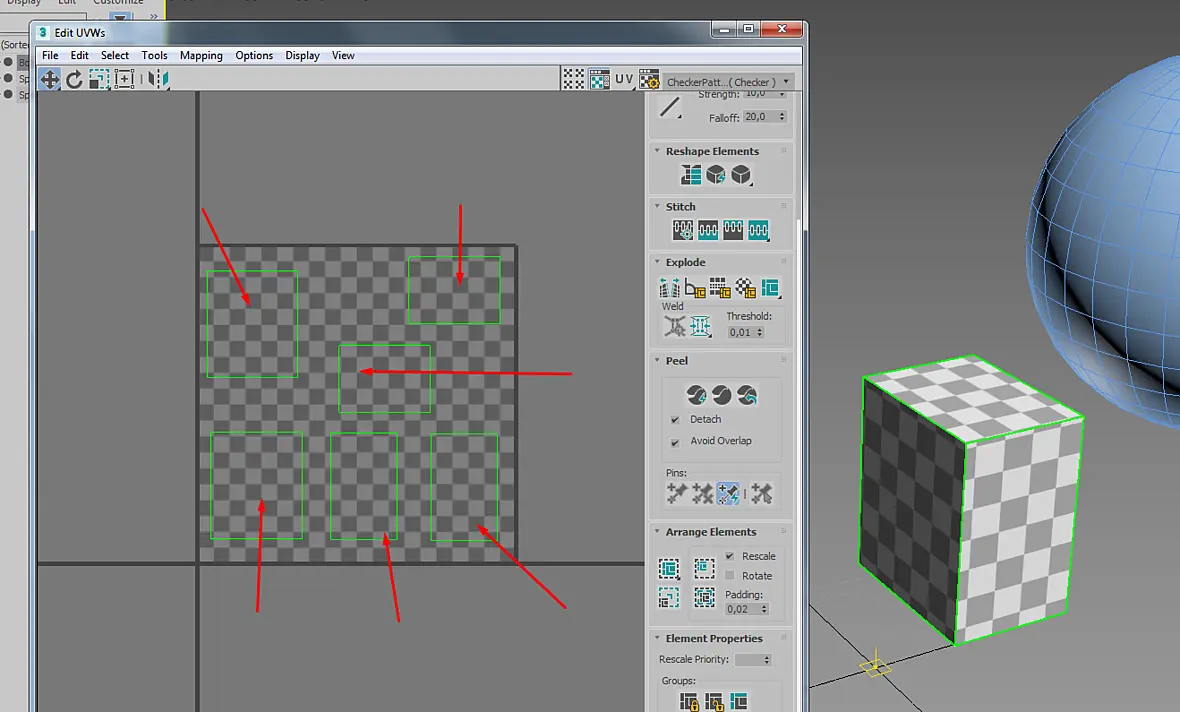Image resolution: width=1180 pixels, height=712 pixels.
Task: Click the fourth Stitch Custom icon
Action: click(759, 230)
